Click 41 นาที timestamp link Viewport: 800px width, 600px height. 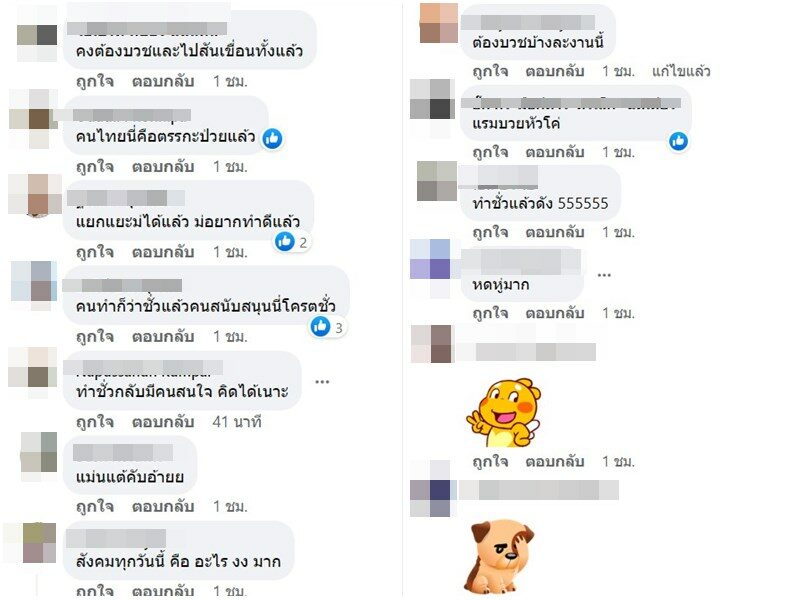click(x=237, y=422)
